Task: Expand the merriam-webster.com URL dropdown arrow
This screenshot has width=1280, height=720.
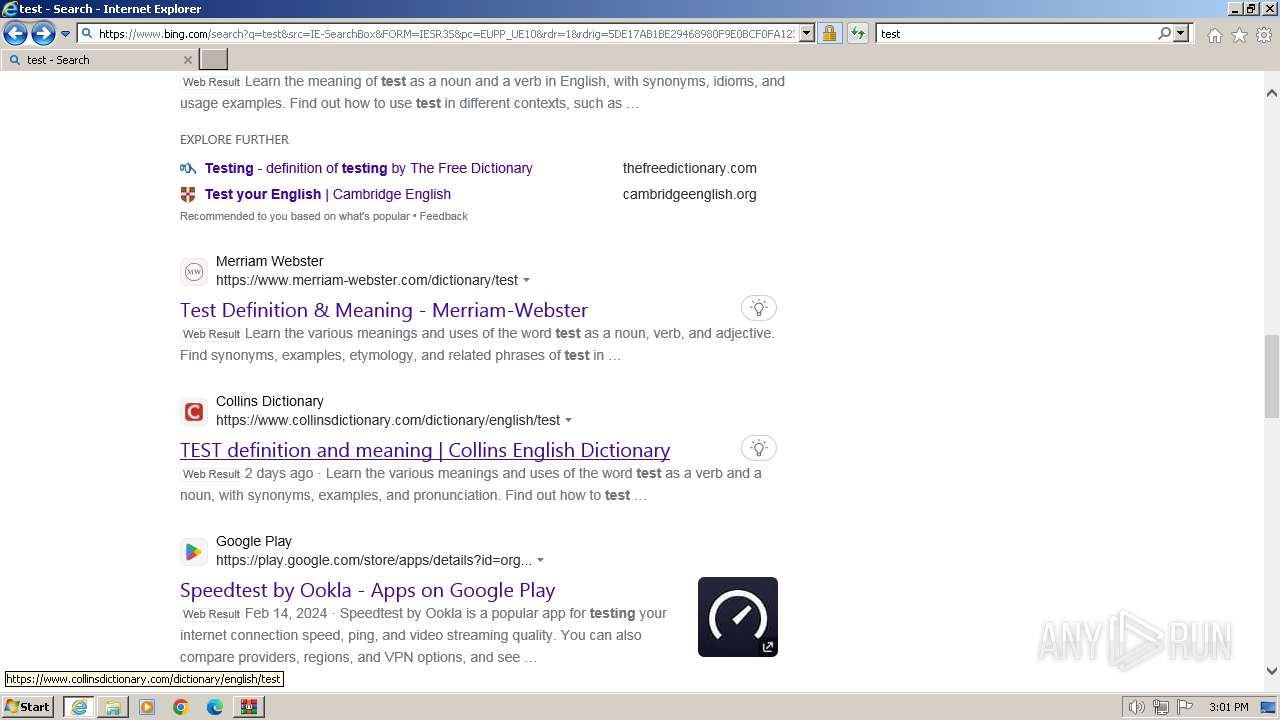Action: (x=527, y=281)
